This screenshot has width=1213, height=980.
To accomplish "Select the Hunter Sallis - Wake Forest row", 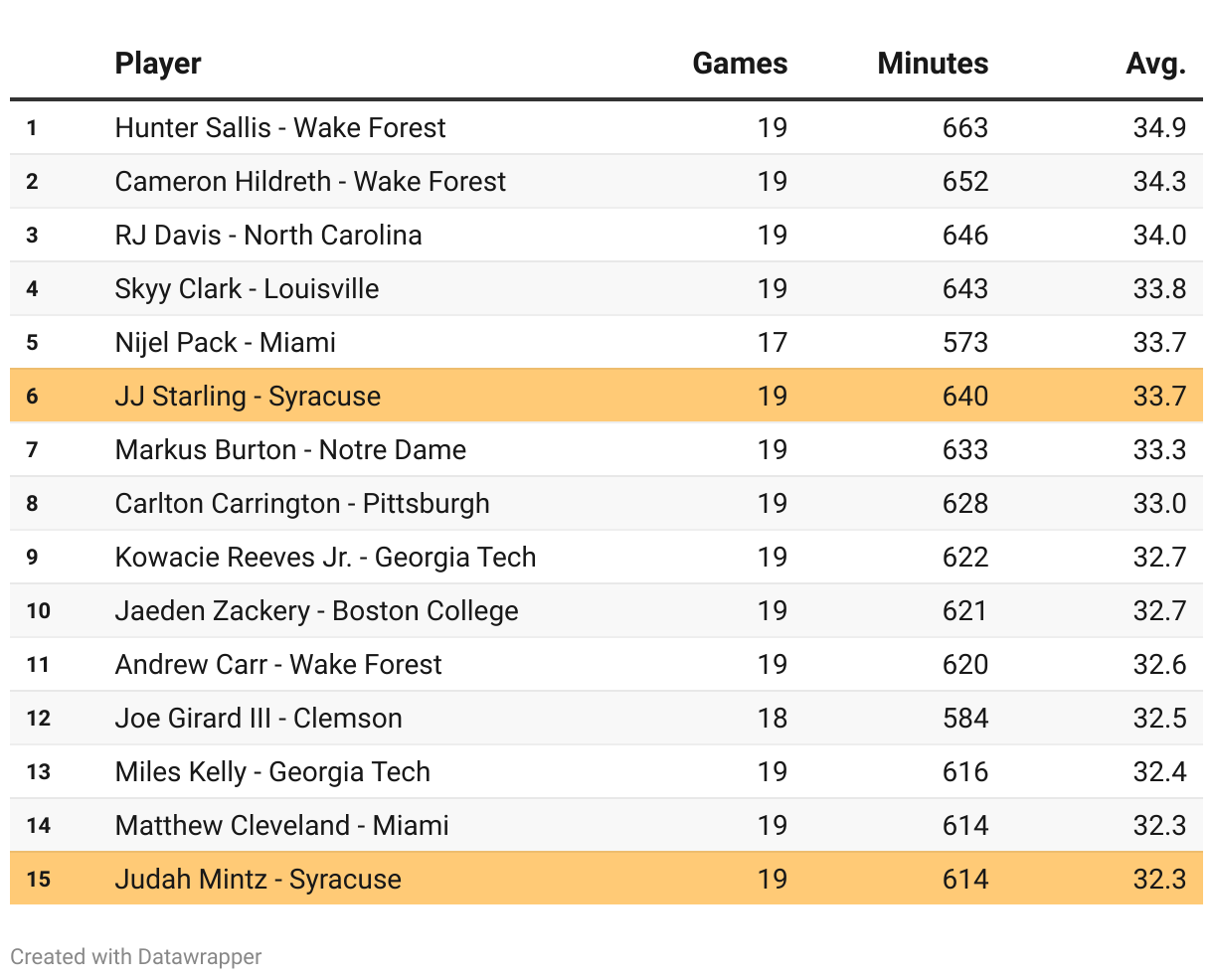I will [280, 127].
